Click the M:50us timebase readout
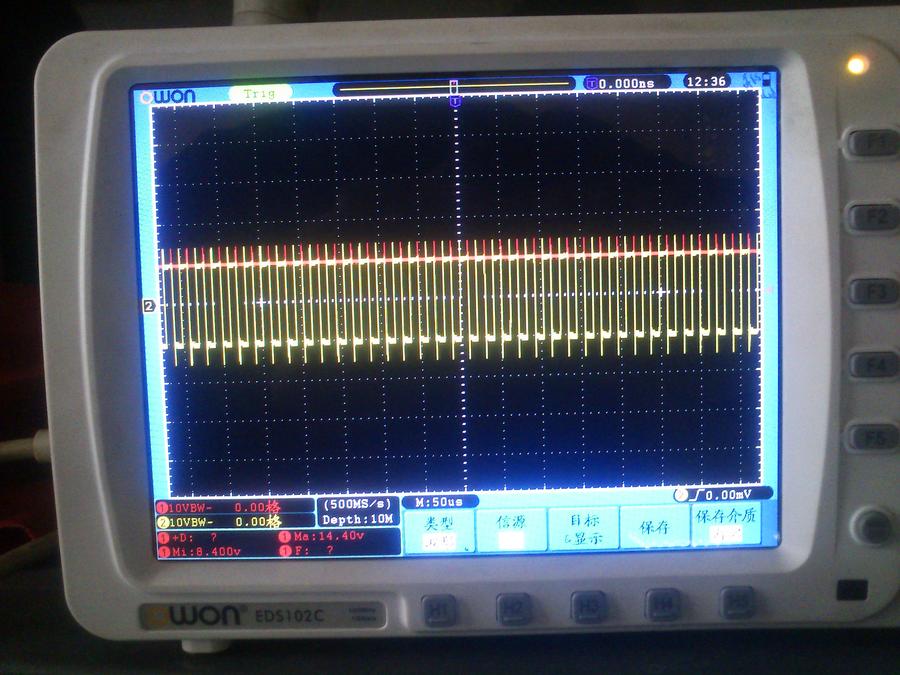This screenshot has width=900, height=675. 440,500
